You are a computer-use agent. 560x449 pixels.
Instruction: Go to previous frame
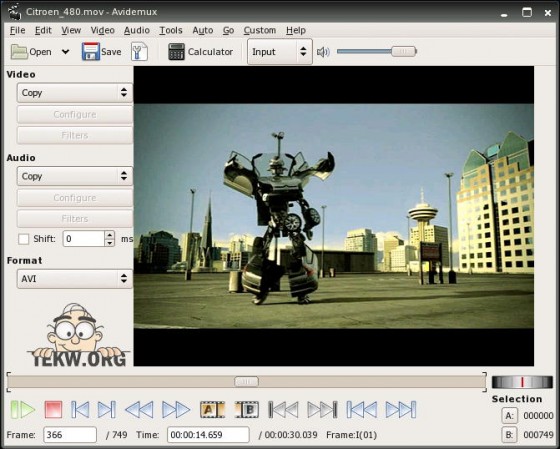80,410
